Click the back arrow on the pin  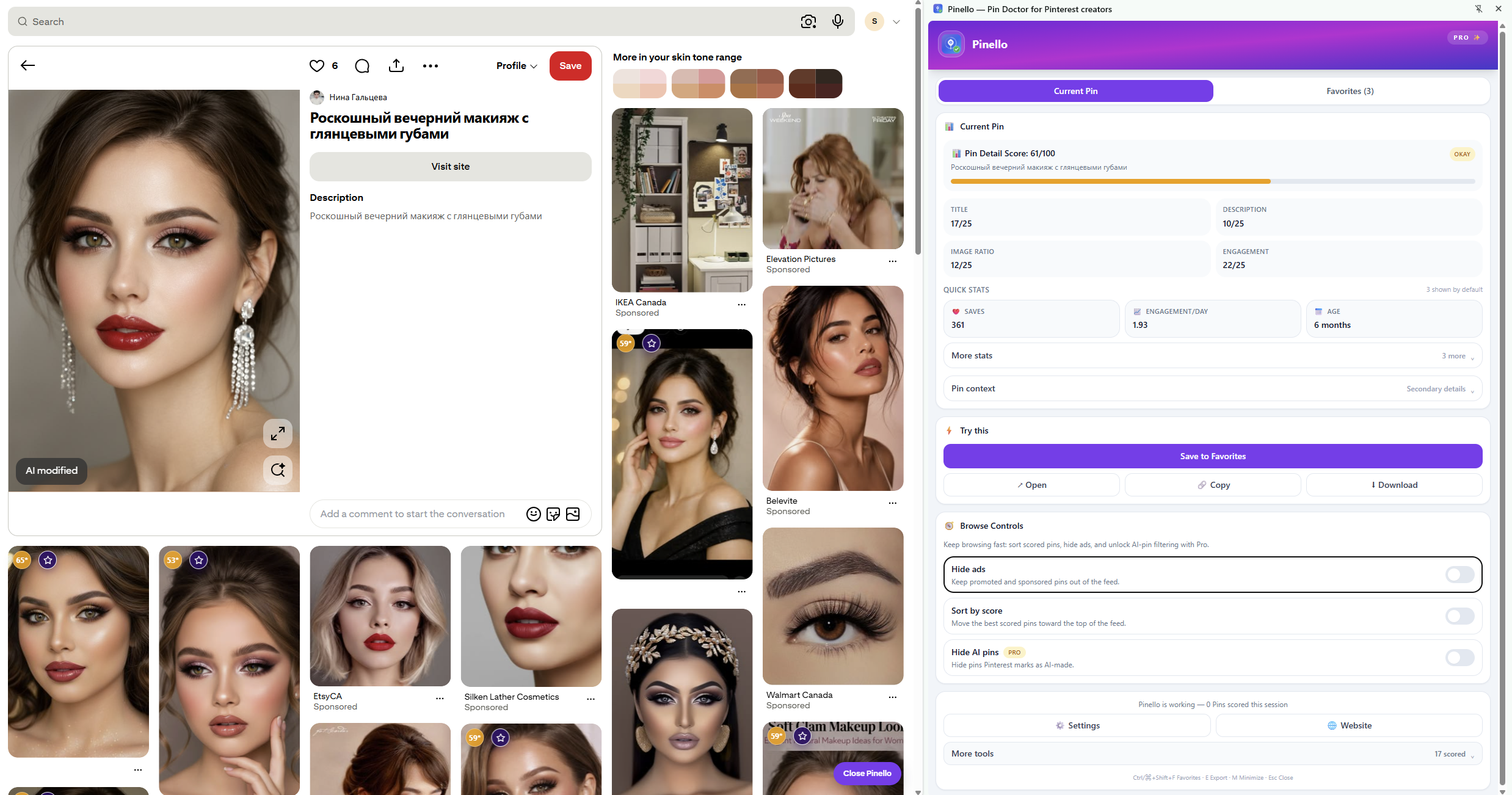28,65
